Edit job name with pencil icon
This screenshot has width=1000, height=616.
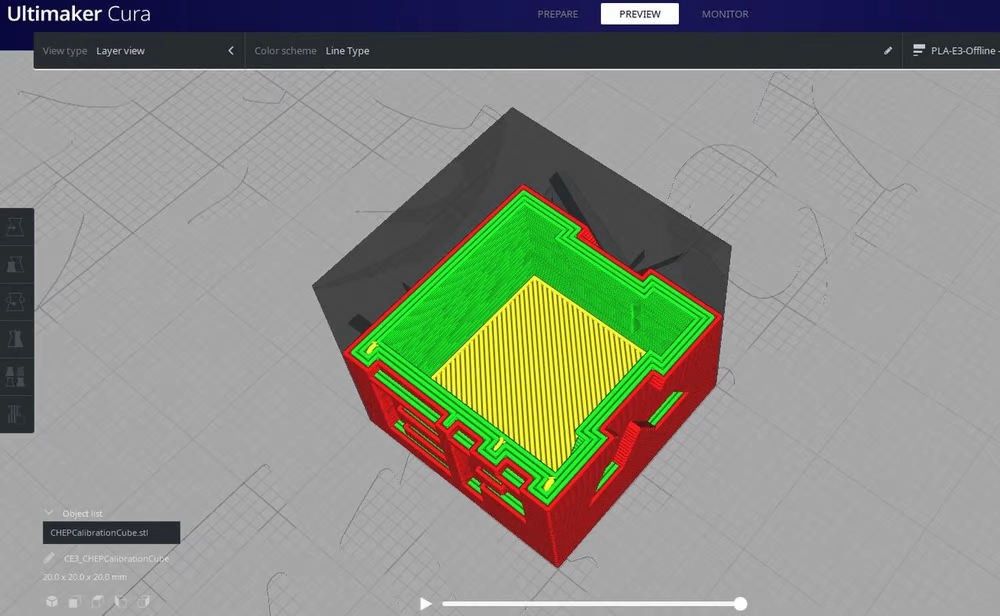[49, 558]
